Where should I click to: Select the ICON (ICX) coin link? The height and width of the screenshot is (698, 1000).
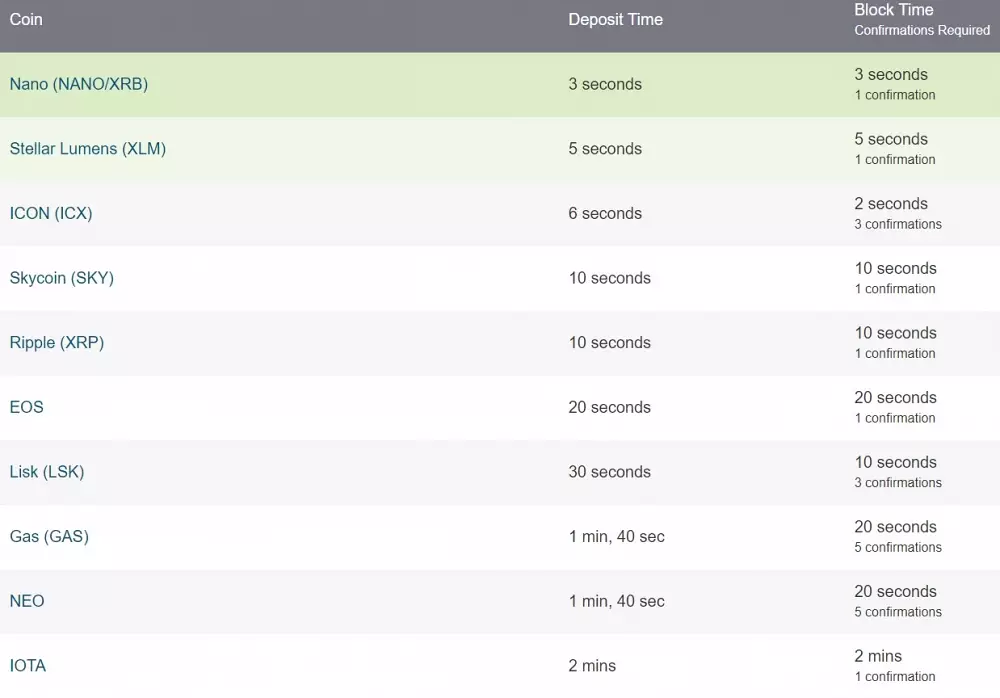point(51,213)
